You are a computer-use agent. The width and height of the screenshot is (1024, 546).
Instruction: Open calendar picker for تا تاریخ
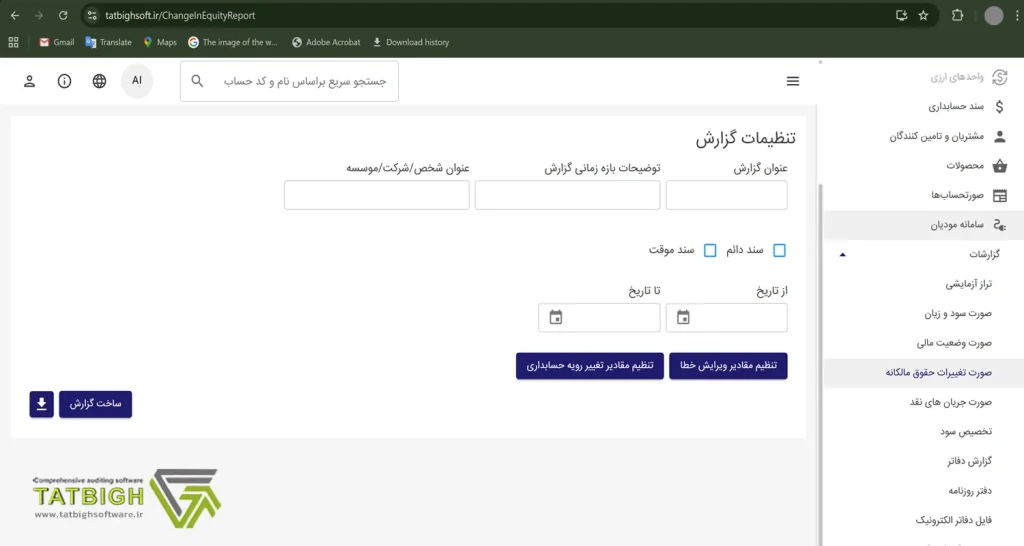pyautogui.click(x=556, y=318)
